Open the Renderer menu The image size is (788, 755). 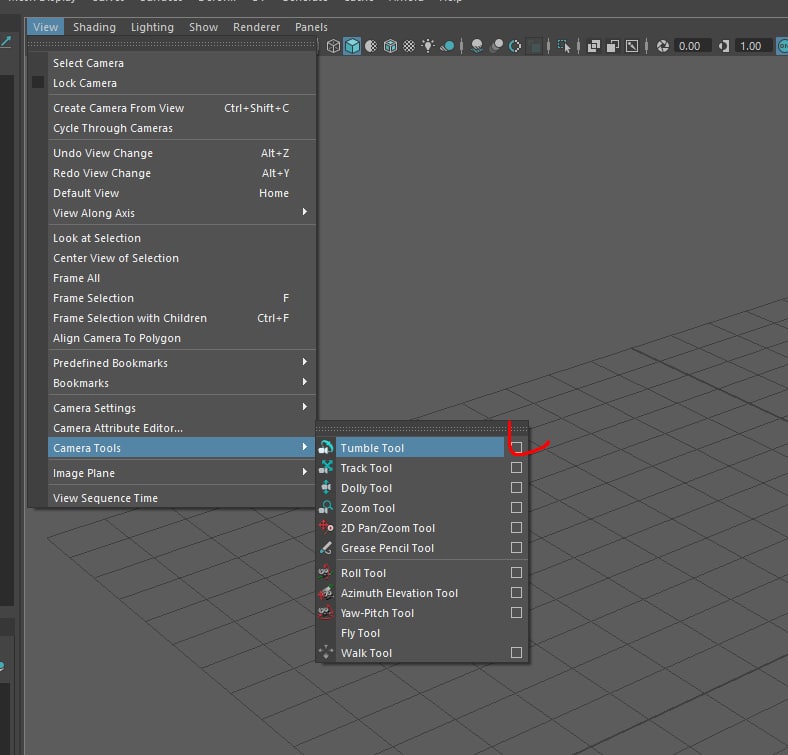(256, 27)
